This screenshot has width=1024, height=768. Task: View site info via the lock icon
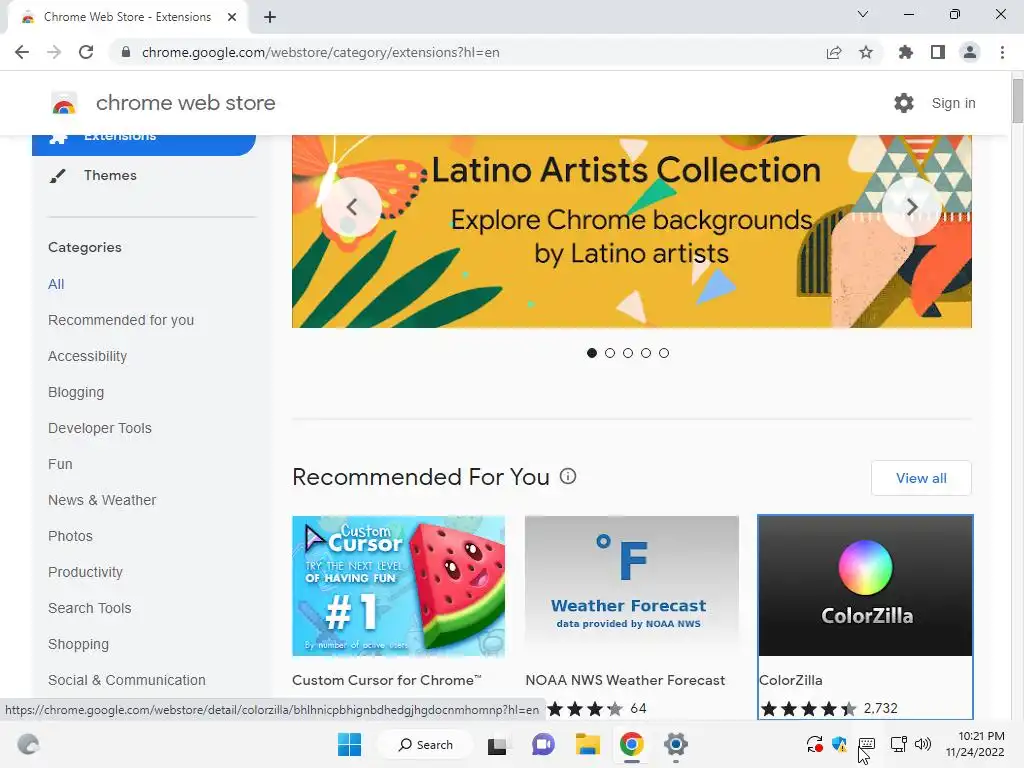[126, 52]
